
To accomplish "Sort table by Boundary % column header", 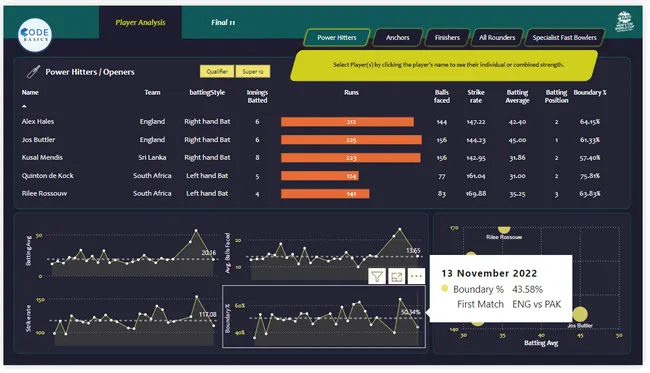I will (x=589, y=92).
